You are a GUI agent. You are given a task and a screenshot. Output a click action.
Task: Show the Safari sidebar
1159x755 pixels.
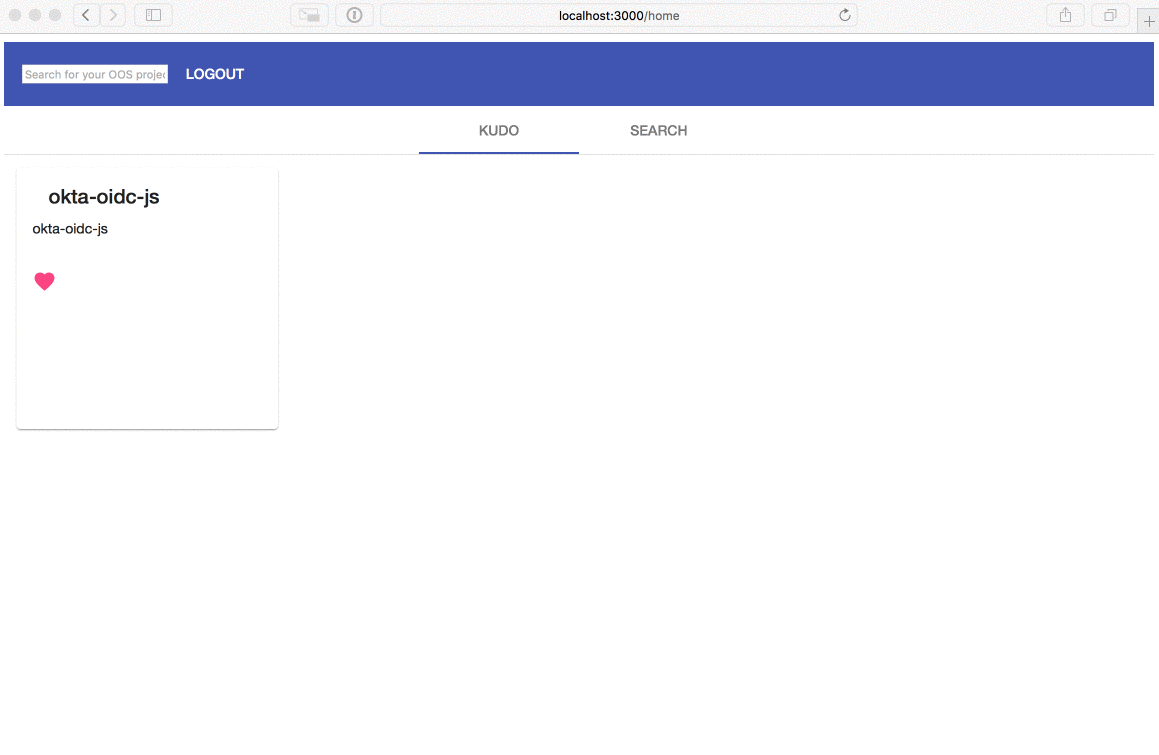[153, 15]
